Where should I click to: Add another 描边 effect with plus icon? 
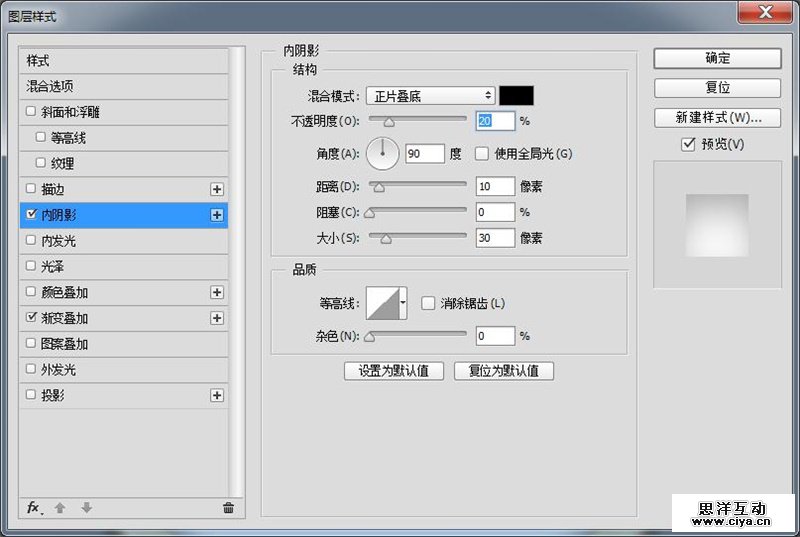point(217,189)
